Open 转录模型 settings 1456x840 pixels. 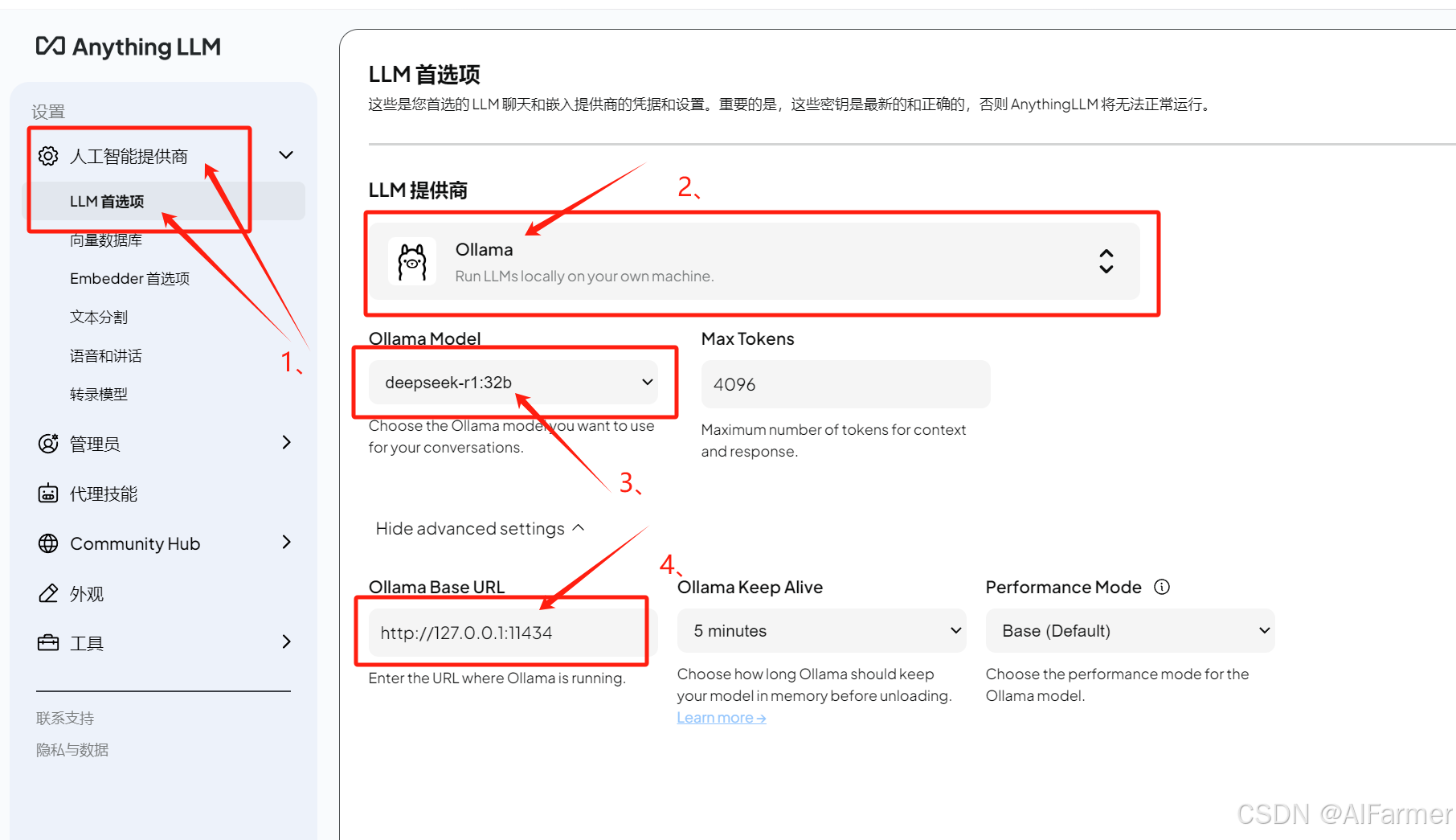[99, 394]
